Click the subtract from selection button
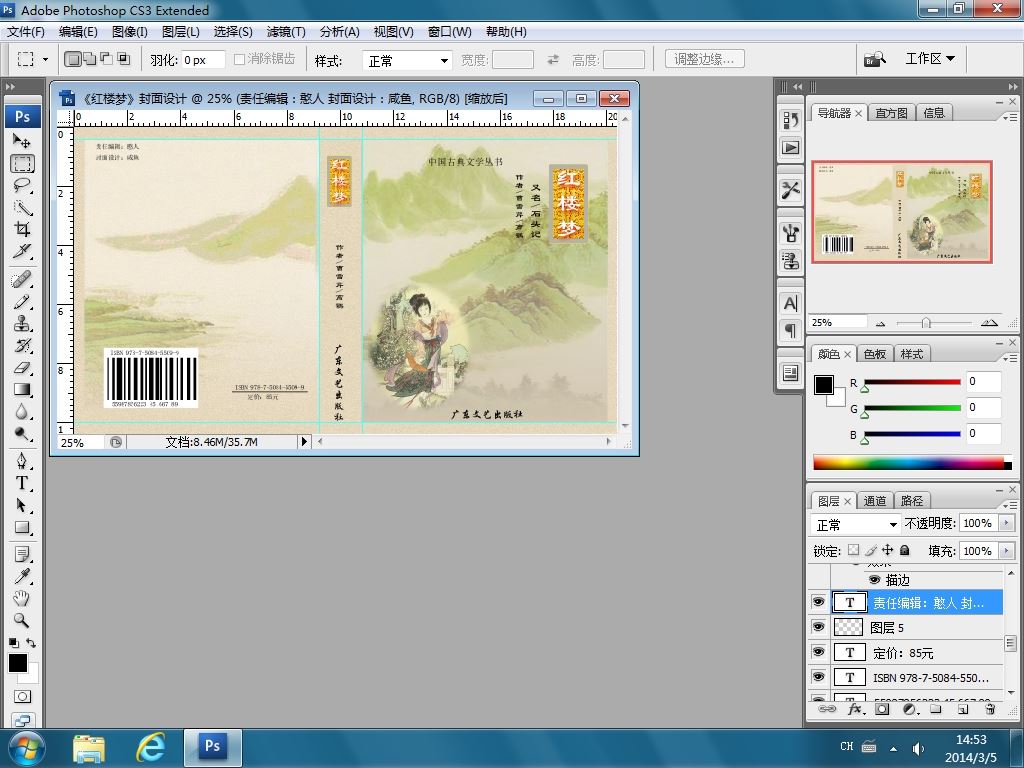This screenshot has height=768, width=1024. (x=106, y=59)
